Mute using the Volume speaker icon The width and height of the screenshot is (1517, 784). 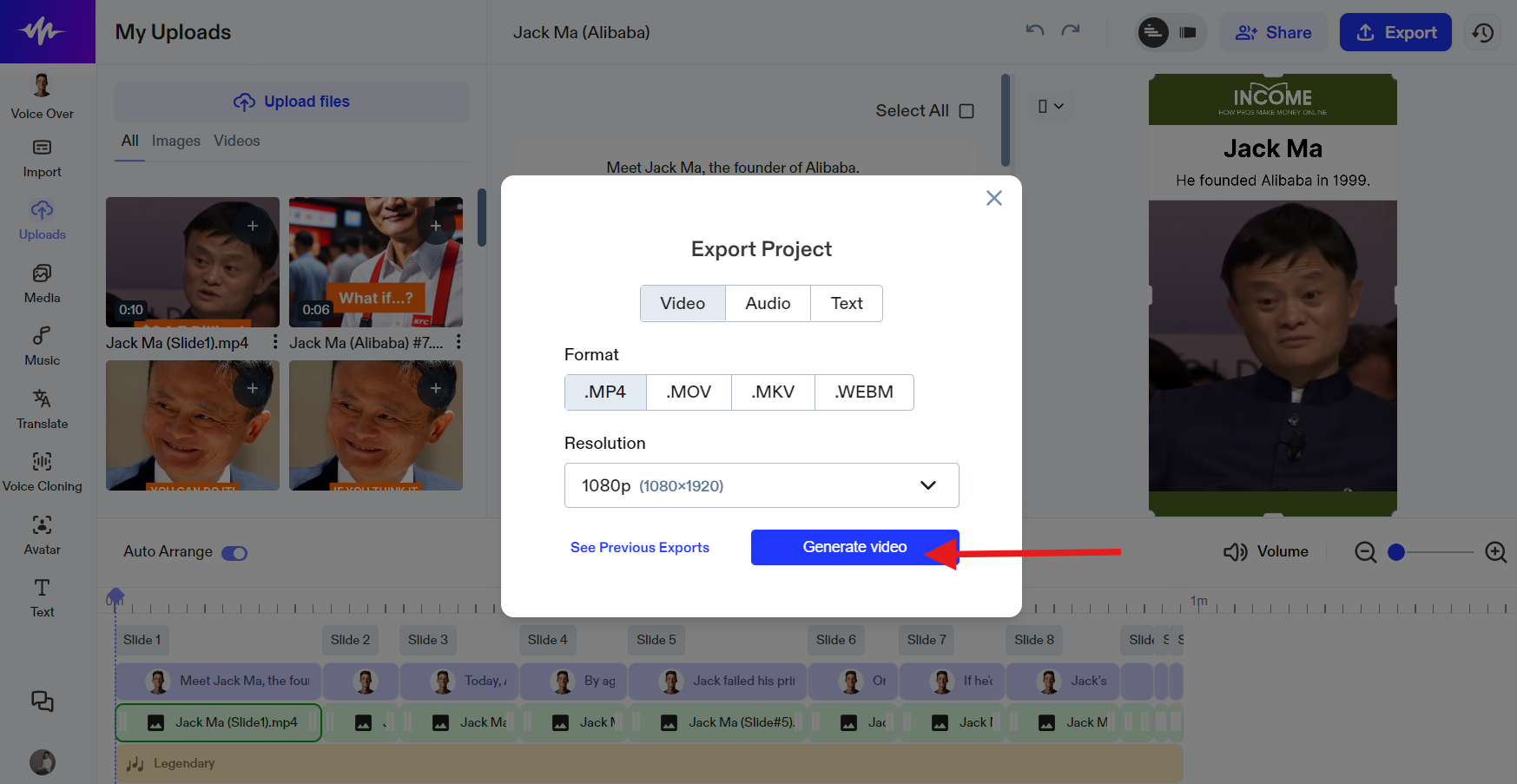point(1235,552)
